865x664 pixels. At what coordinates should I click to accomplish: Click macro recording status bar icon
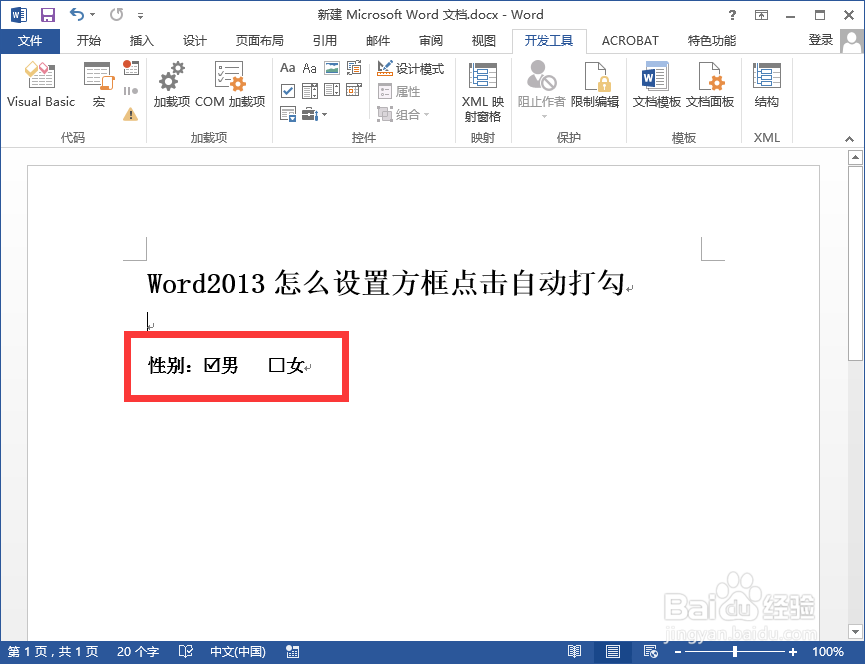coord(292,652)
